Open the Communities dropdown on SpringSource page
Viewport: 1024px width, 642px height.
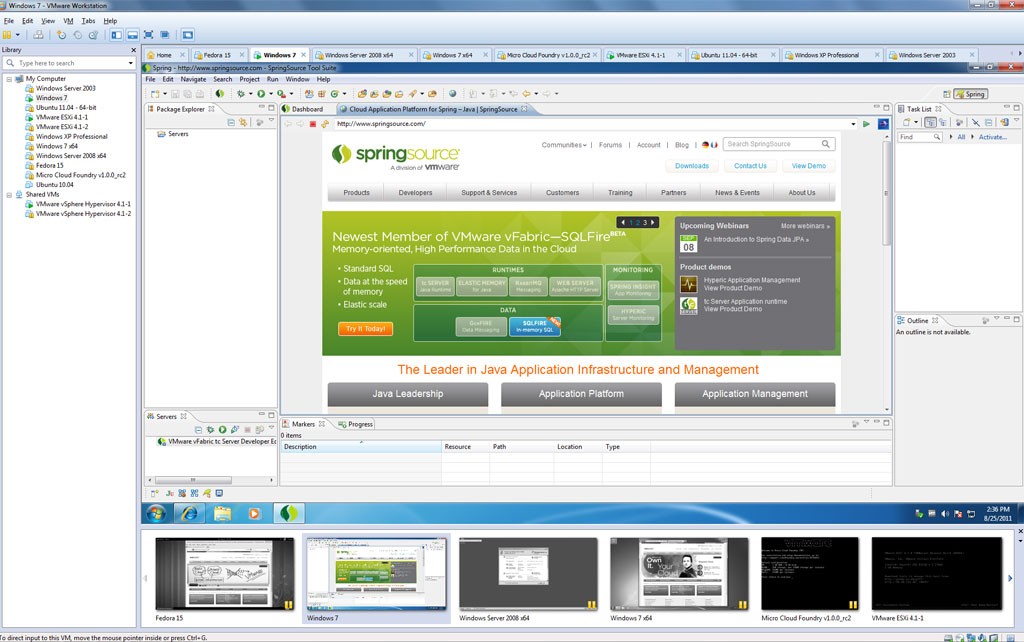tap(564, 145)
